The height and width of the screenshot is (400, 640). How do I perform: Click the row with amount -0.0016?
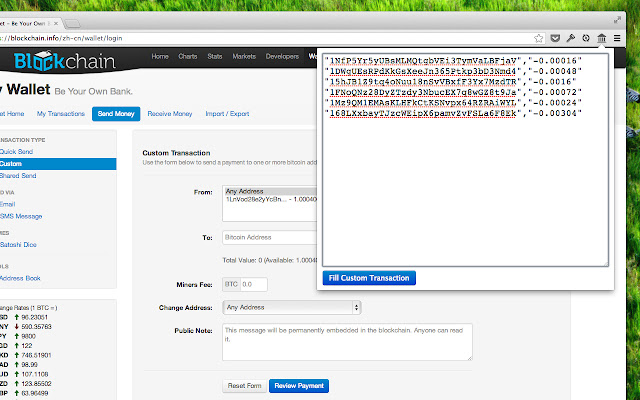(x=451, y=82)
